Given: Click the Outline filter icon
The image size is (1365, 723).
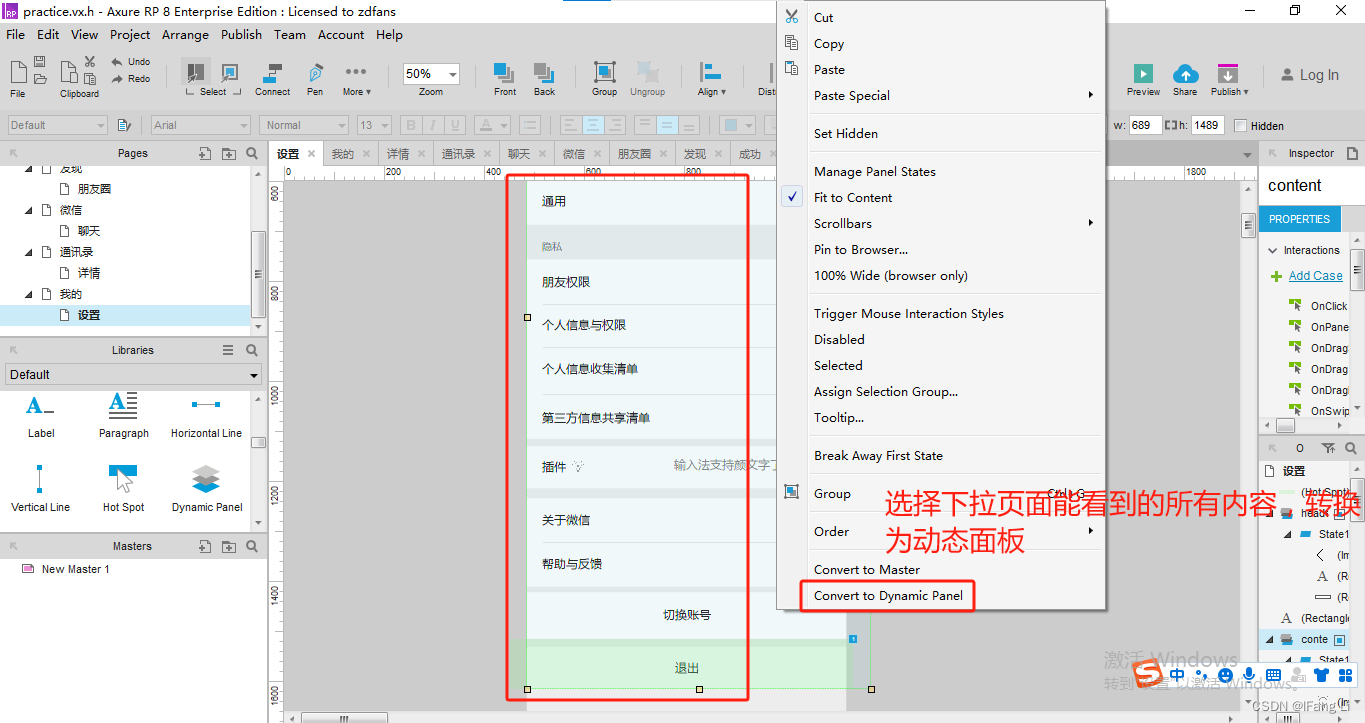Looking at the screenshot, I should [1328, 448].
